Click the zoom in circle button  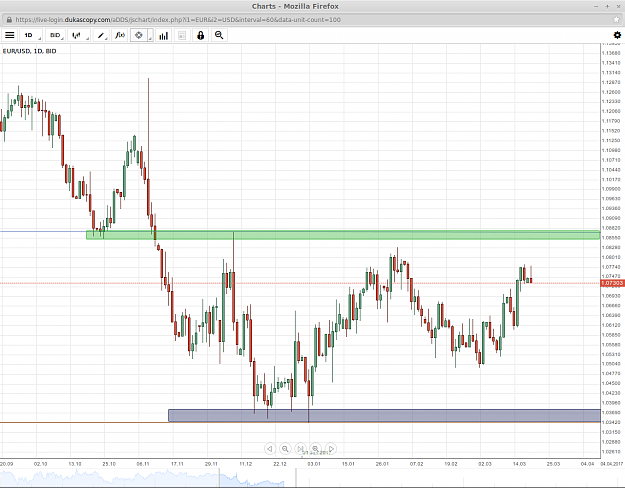point(315,449)
